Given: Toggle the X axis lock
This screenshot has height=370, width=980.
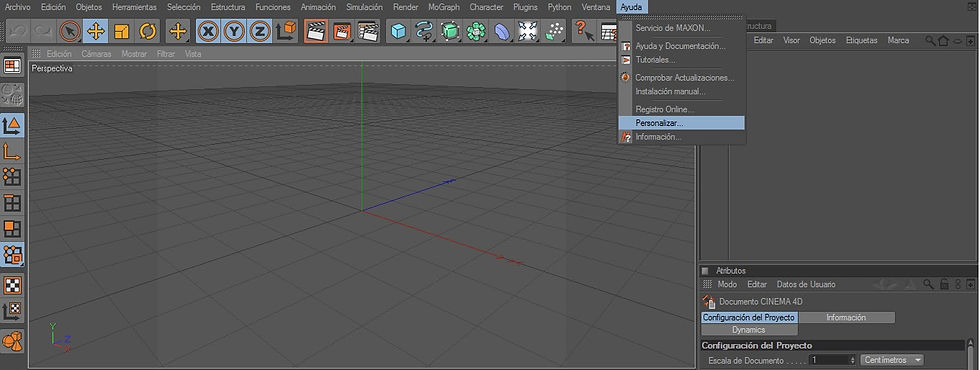Looking at the screenshot, I should (208, 31).
